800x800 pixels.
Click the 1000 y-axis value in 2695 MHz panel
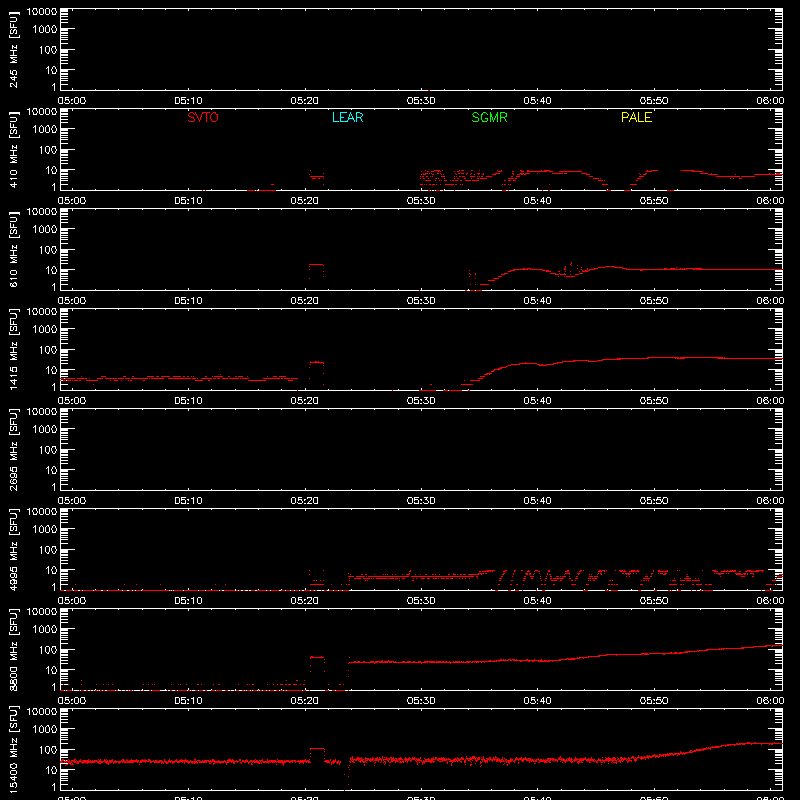[45, 430]
